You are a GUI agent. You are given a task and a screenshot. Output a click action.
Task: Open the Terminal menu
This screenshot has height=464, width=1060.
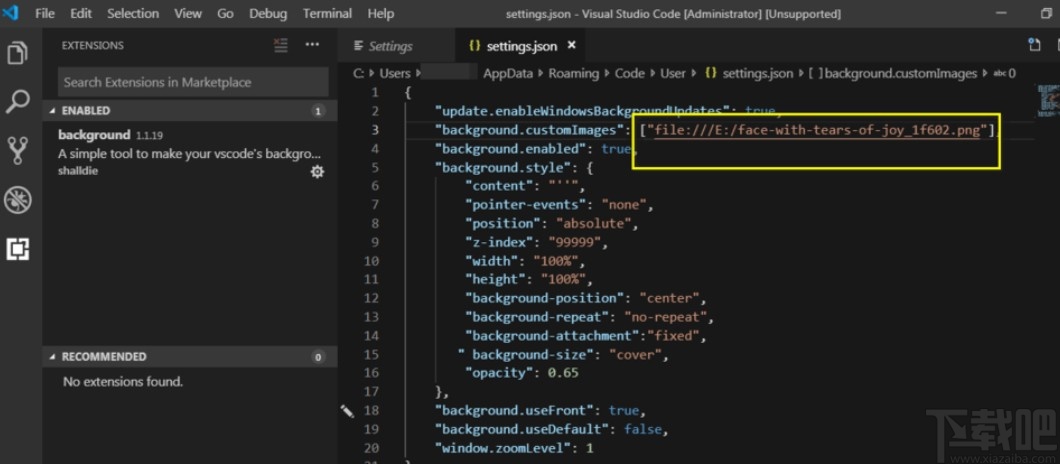[x=327, y=14]
